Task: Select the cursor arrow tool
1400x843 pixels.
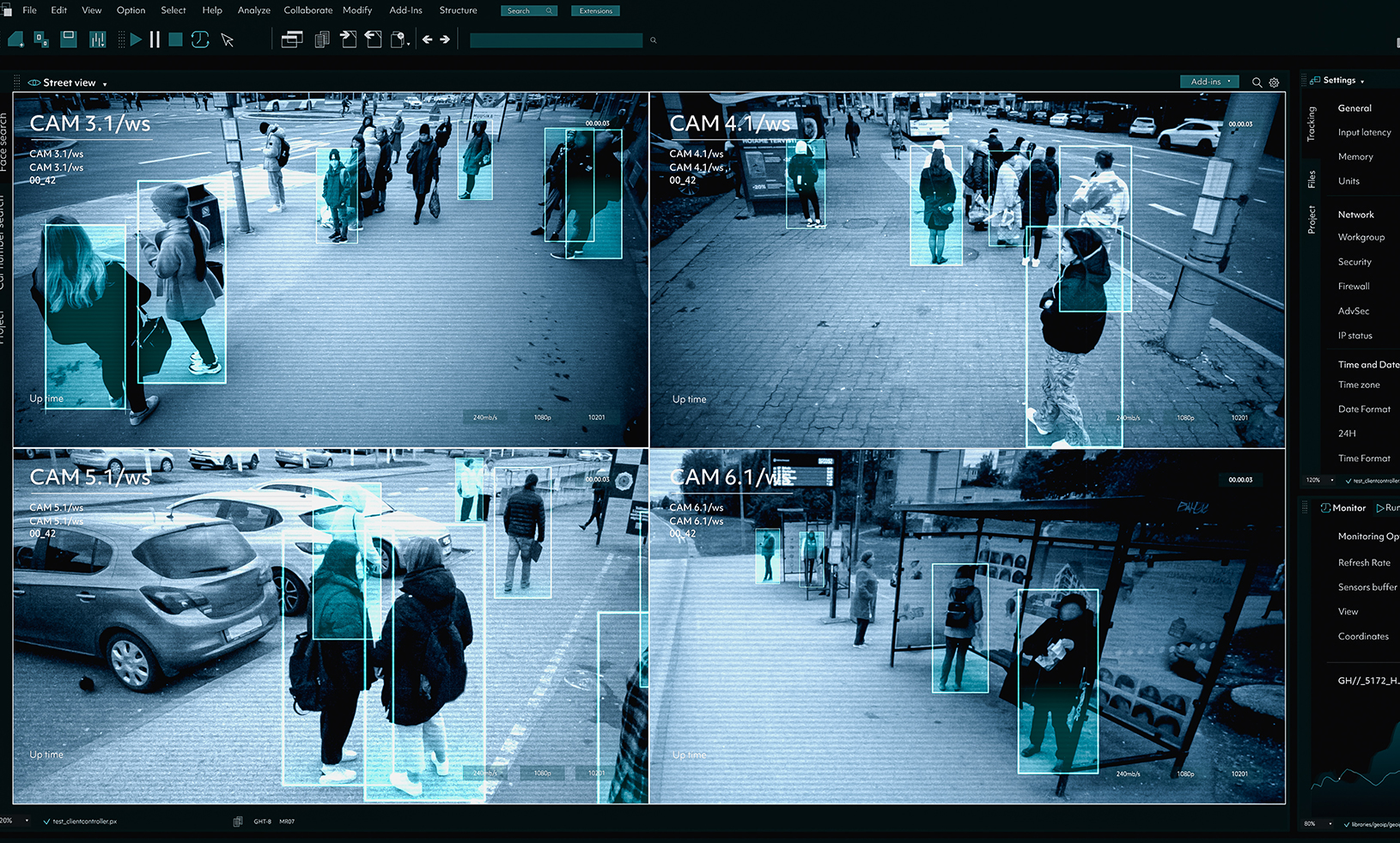Action: [x=228, y=39]
